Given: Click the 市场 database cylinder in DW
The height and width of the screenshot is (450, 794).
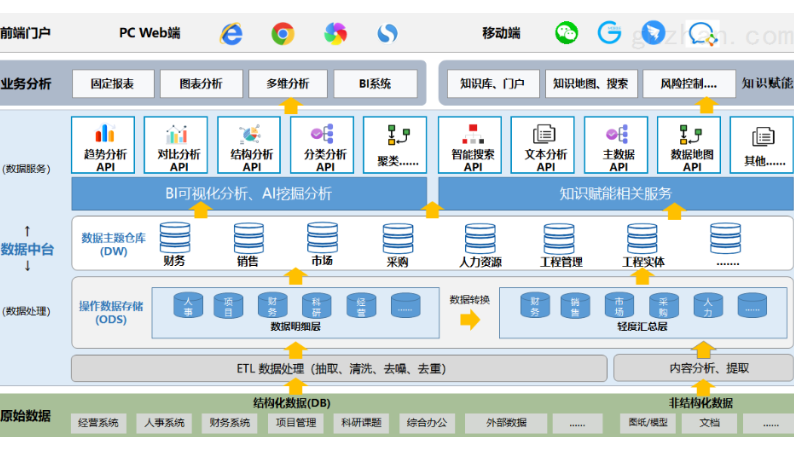Looking at the screenshot, I should click(x=323, y=237).
